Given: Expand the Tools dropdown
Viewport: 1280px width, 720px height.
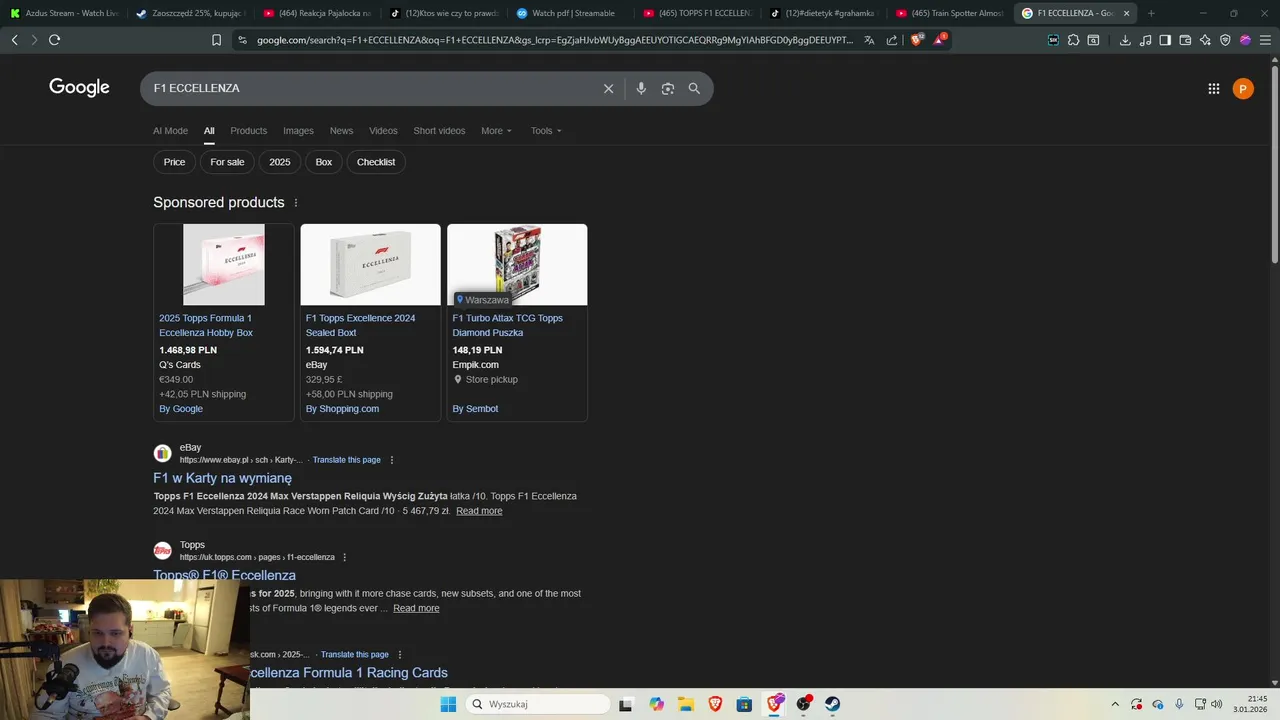Looking at the screenshot, I should coord(546,131).
